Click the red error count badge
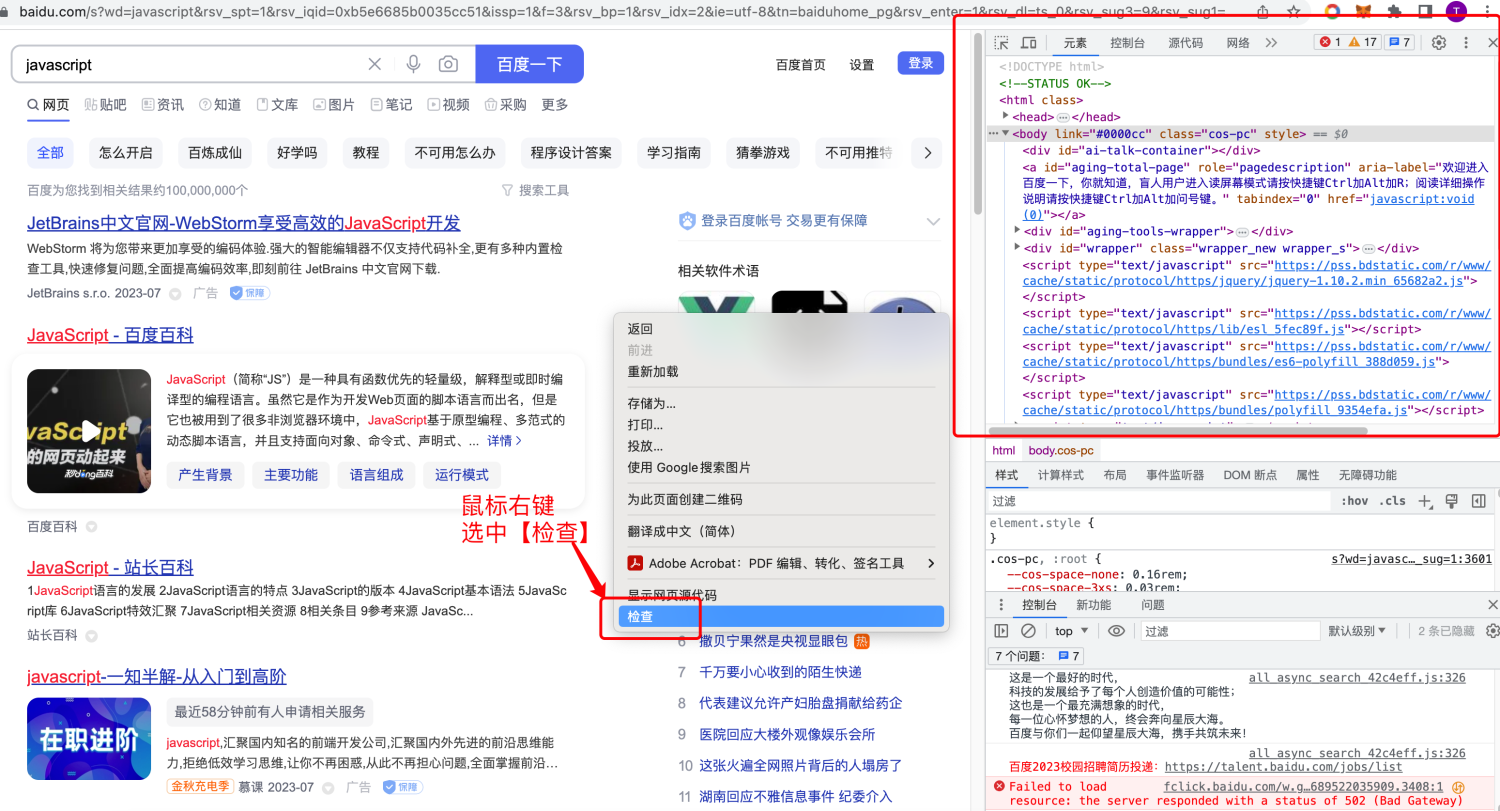 pyautogui.click(x=1328, y=42)
